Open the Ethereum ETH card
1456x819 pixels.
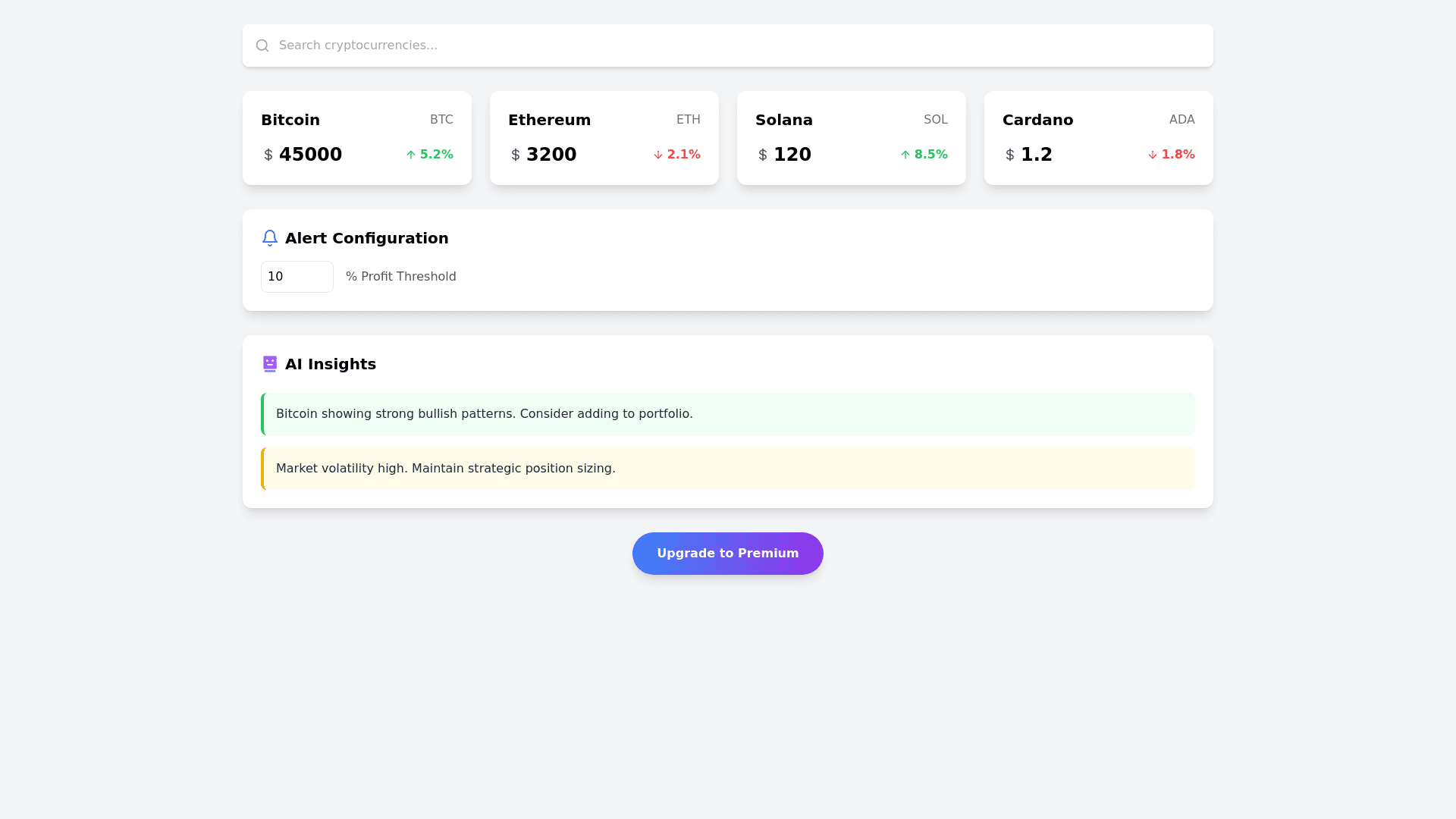pos(604,138)
